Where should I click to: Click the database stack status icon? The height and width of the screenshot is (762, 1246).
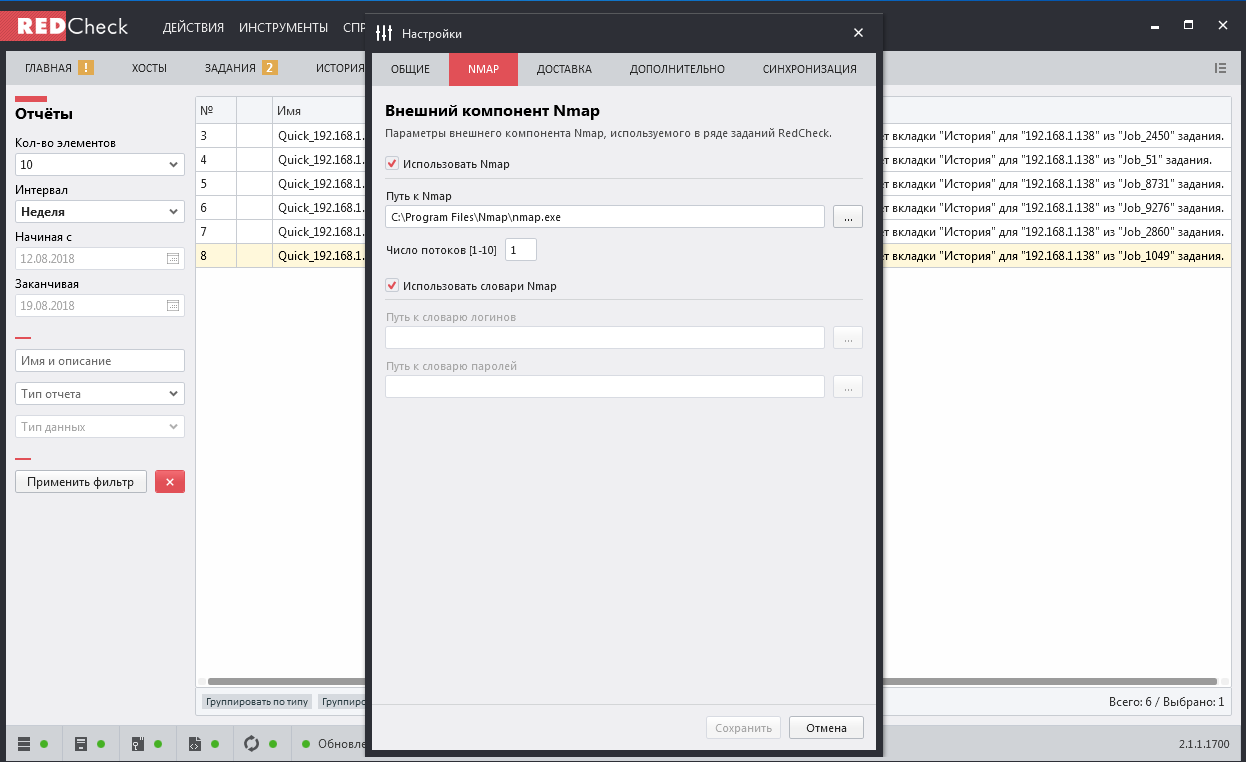click(24, 744)
